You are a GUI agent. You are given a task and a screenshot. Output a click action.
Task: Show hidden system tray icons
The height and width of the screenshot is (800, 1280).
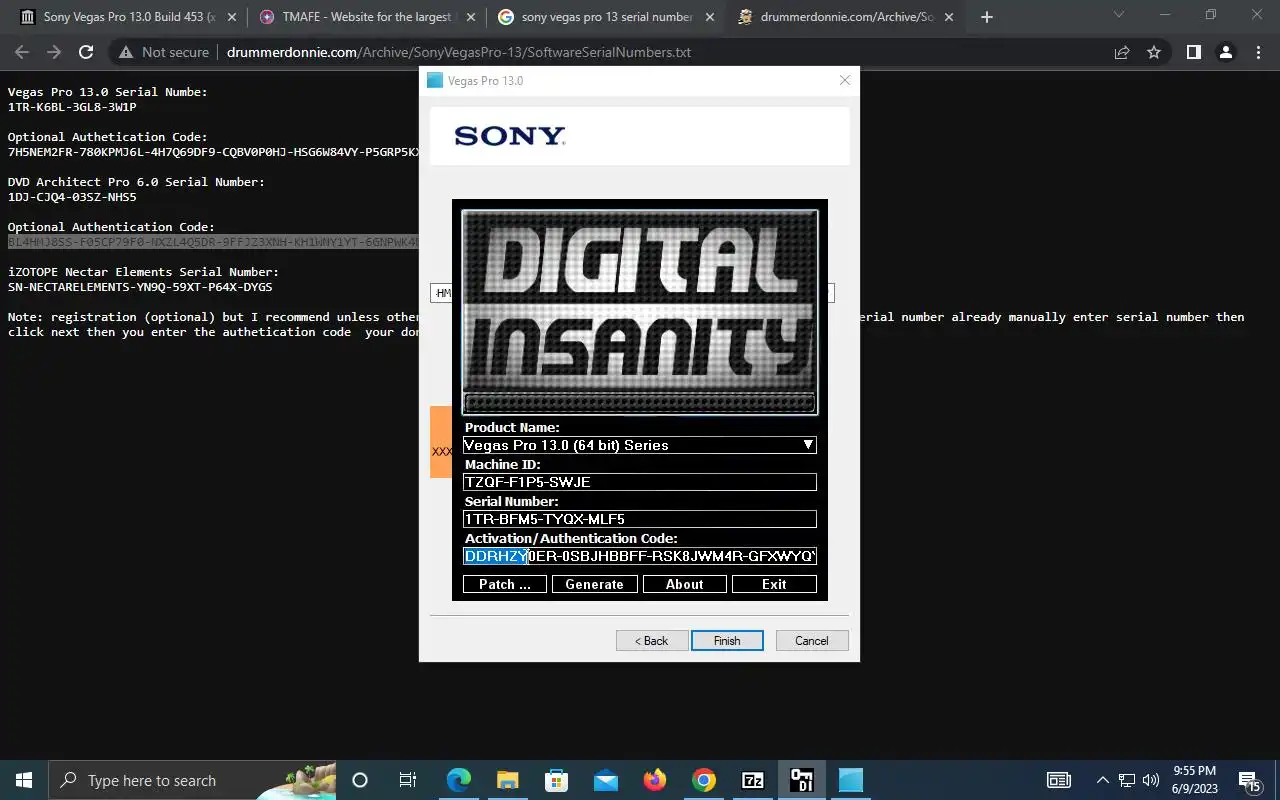[x=1103, y=780]
